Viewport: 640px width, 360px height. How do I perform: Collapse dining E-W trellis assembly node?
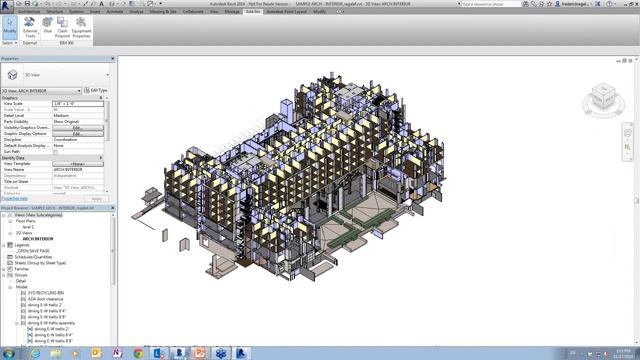[17, 323]
